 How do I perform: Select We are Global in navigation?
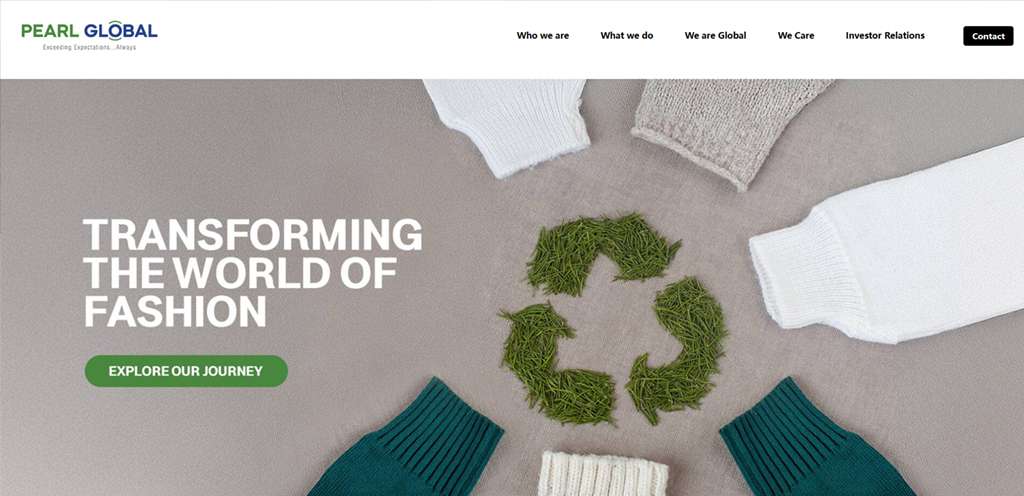click(715, 36)
